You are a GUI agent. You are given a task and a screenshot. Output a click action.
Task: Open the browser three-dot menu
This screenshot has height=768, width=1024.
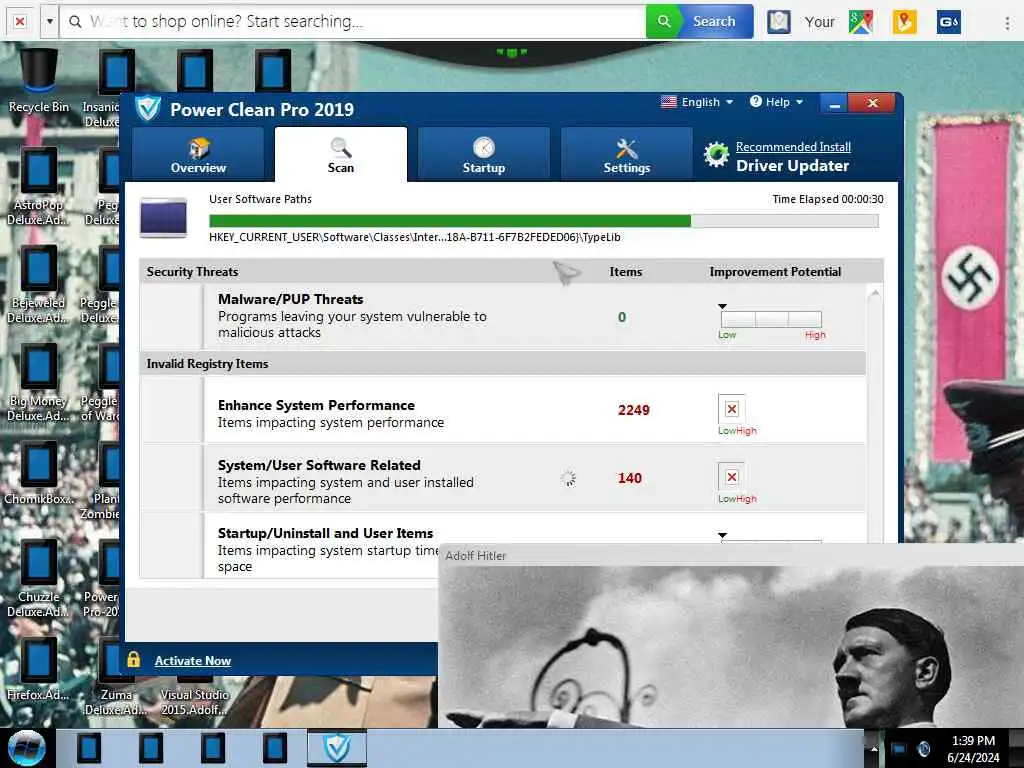[x=1007, y=22]
